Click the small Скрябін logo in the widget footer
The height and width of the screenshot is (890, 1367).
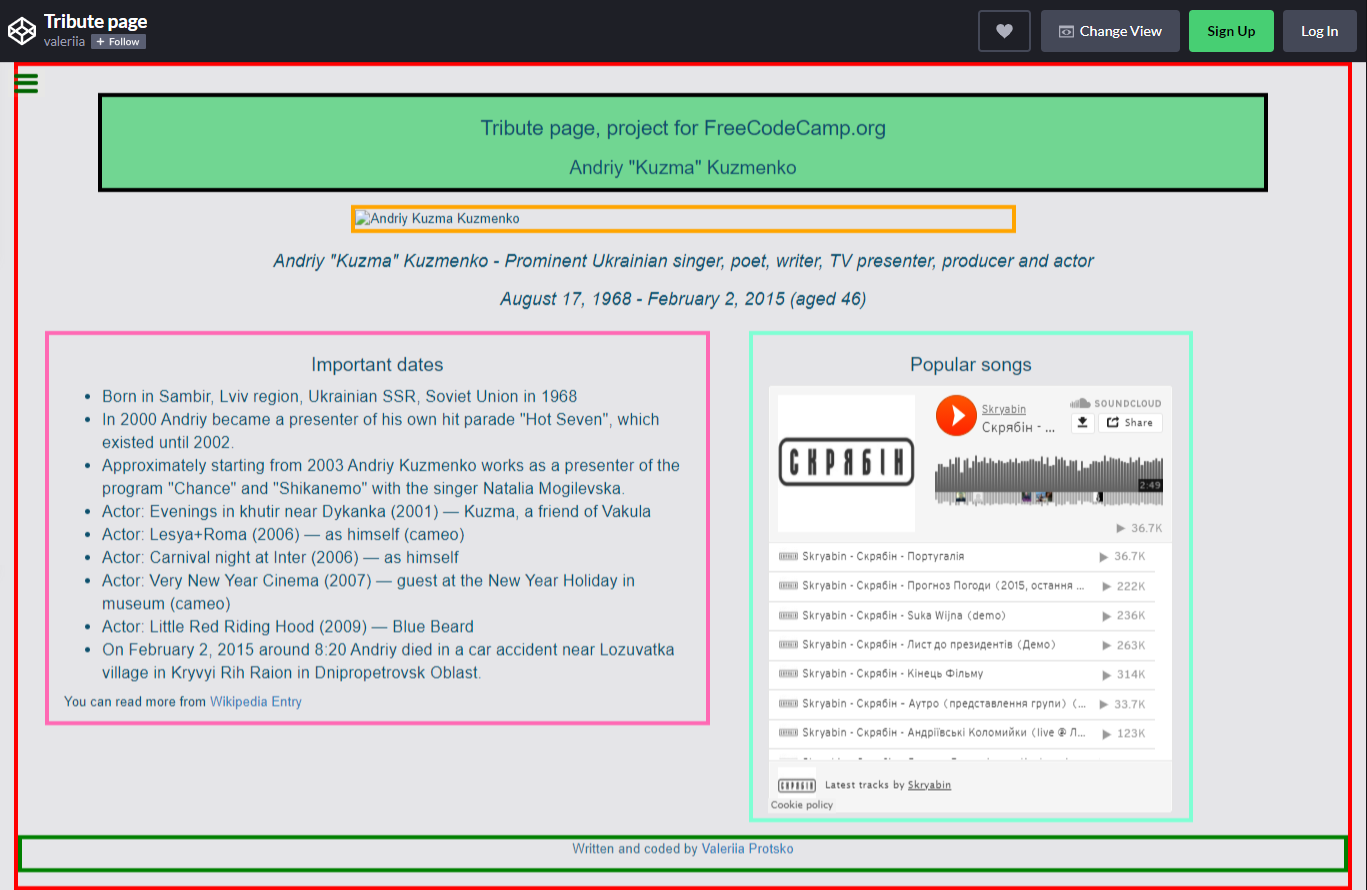[x=796, y=785]
